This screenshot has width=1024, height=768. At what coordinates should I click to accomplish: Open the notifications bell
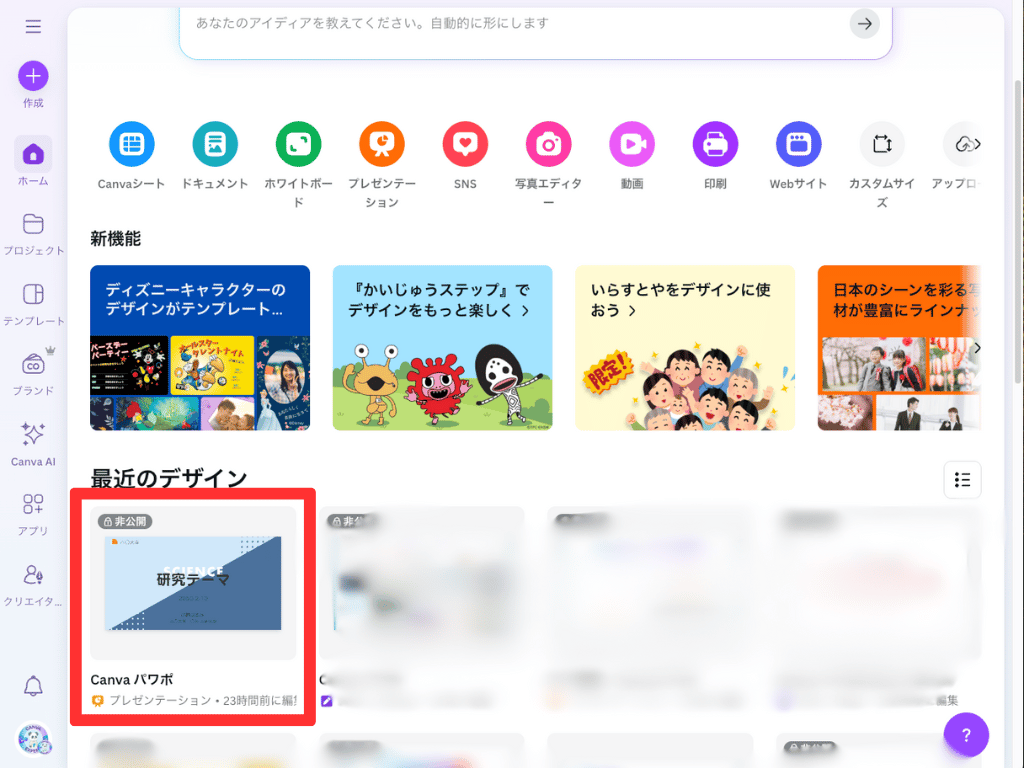pos(33,686)
